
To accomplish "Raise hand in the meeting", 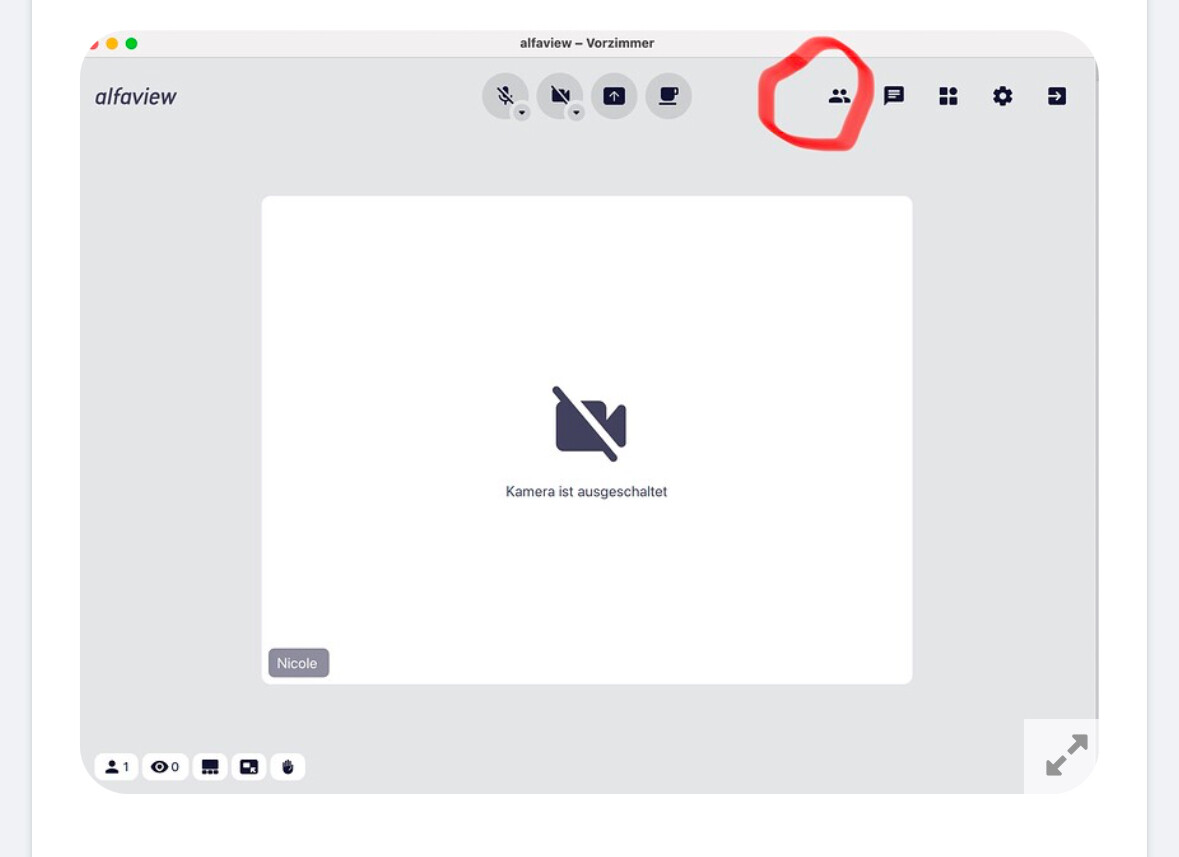I will pyautogui.click(x=288, y=767).
